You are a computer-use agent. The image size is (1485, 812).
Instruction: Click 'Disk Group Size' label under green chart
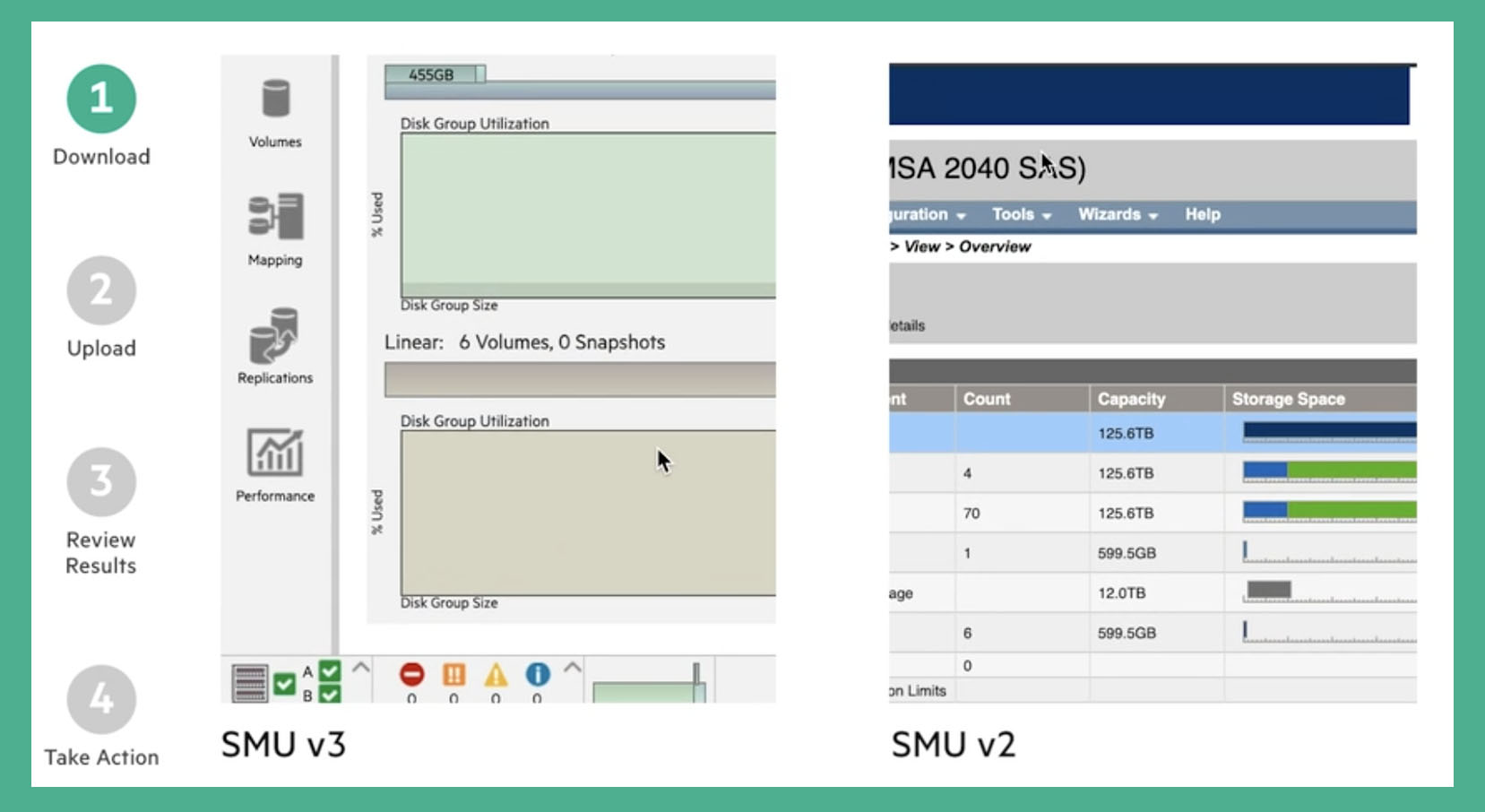[x=448, y=306]
